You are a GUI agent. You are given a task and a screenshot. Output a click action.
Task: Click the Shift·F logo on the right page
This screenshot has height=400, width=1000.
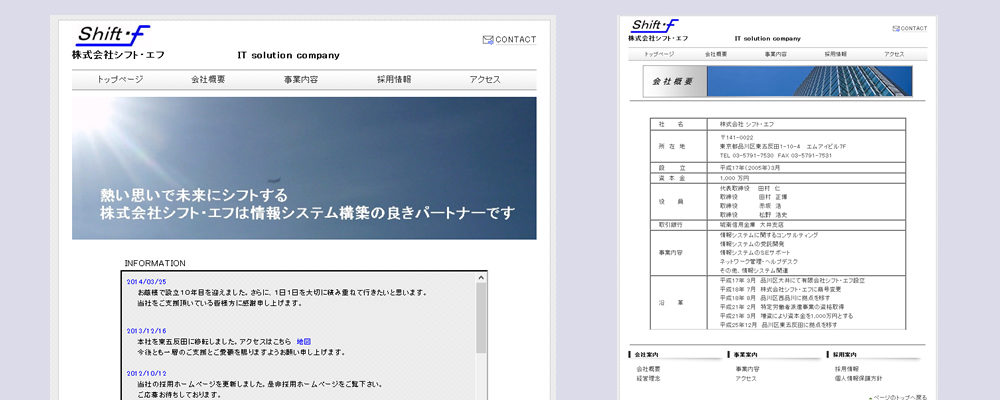click(x=655, y=26)
